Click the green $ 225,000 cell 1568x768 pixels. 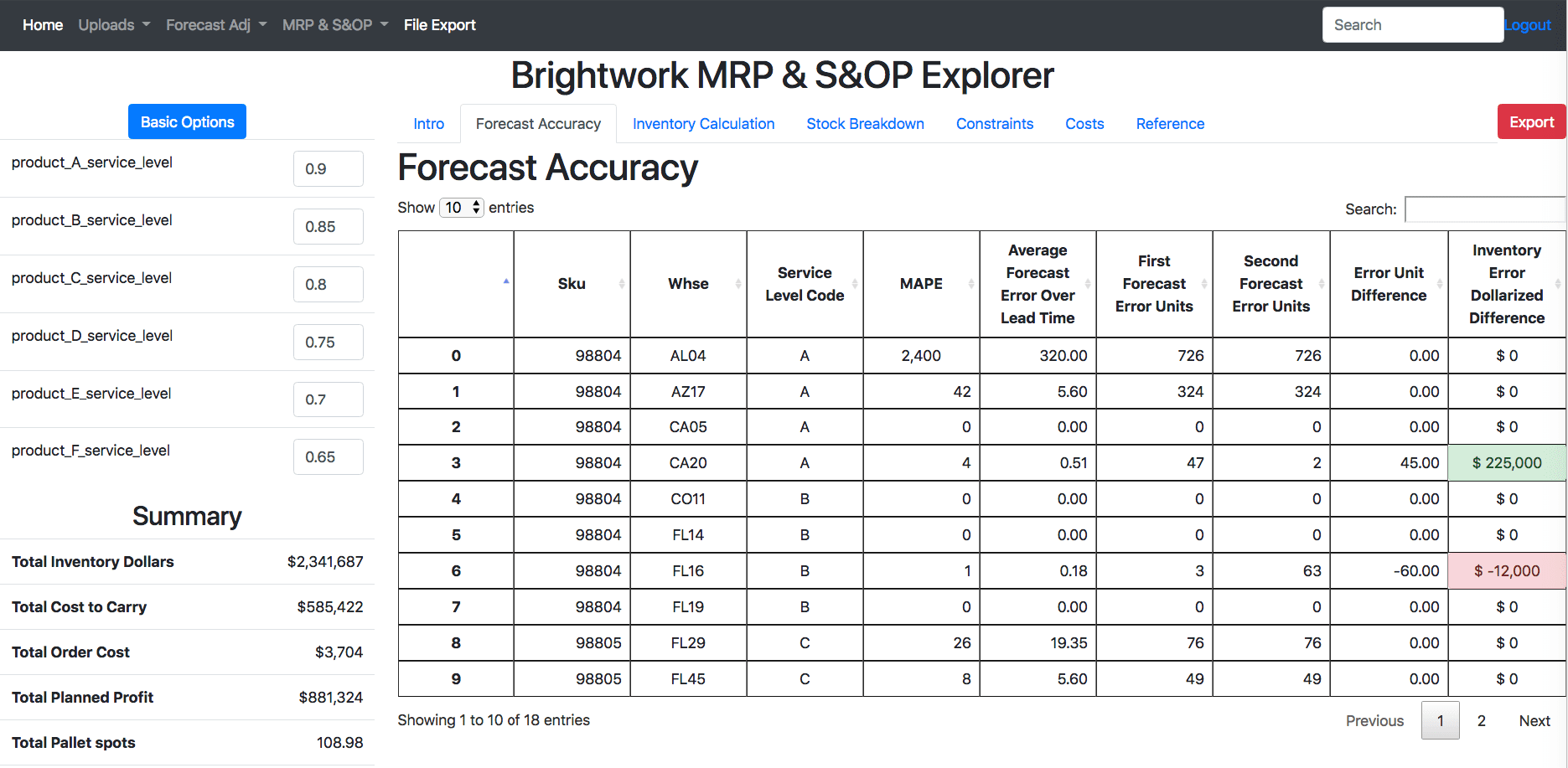pos(1506,463)
